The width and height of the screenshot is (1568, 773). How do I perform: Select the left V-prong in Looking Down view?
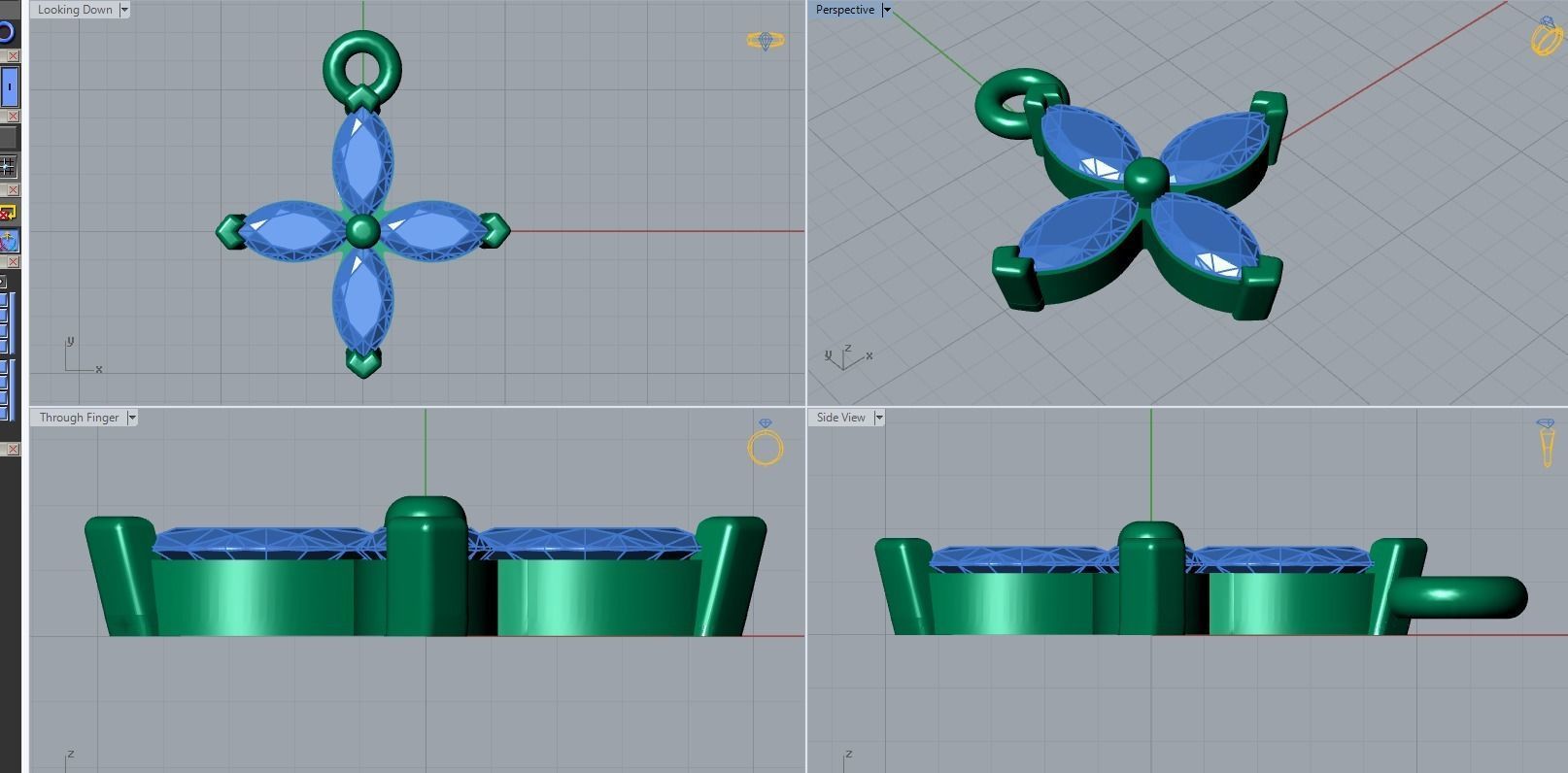[x=229, y=231]
